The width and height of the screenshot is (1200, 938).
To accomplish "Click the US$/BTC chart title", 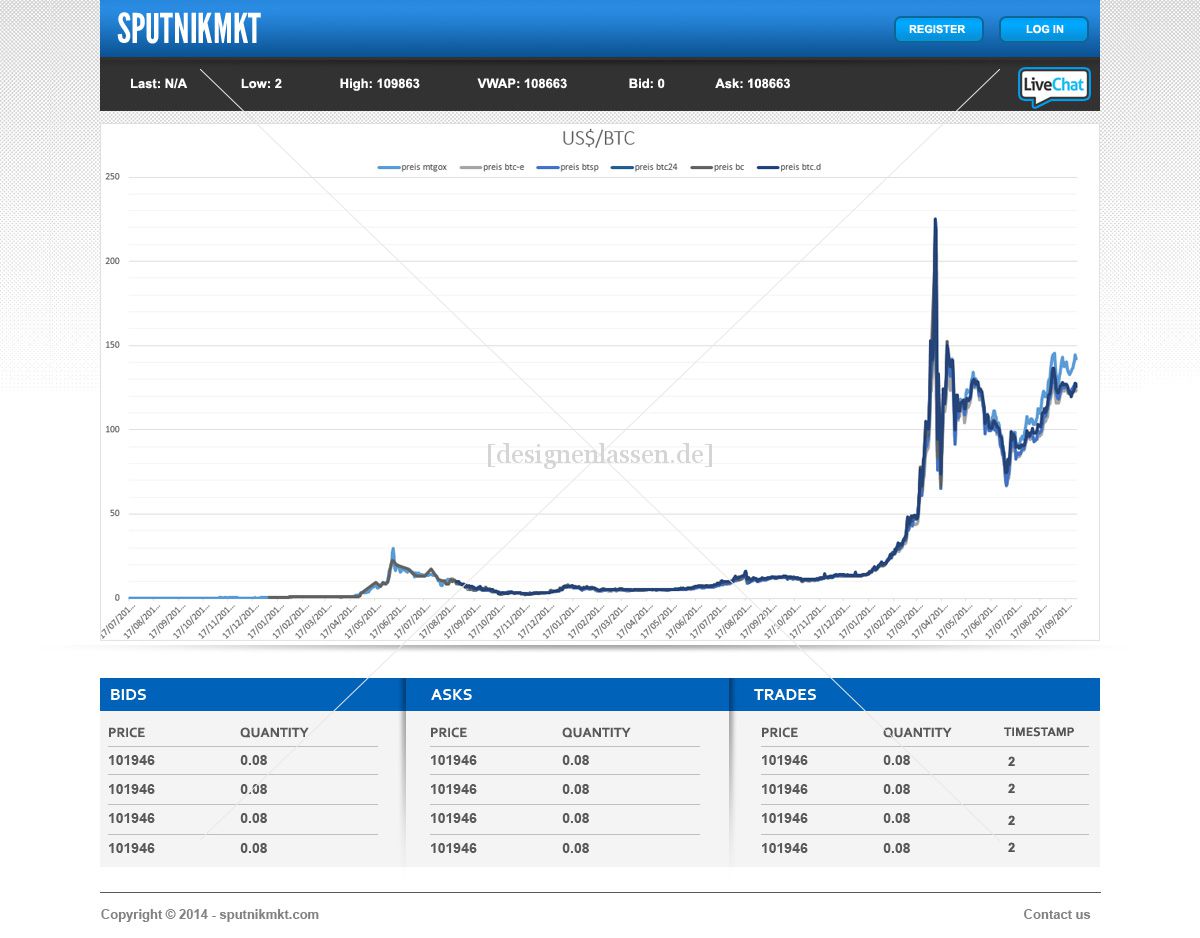I will 598,138.
